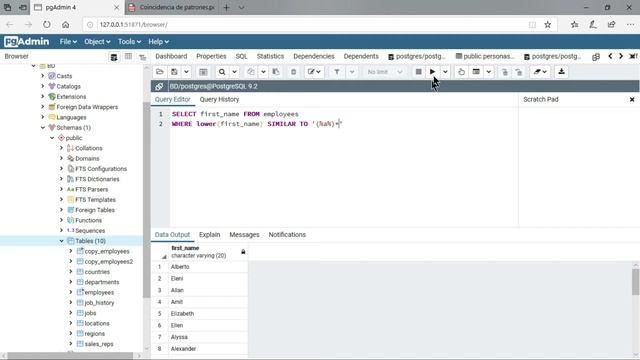Open Filter options dropdown arrow

tap(352, 72)
